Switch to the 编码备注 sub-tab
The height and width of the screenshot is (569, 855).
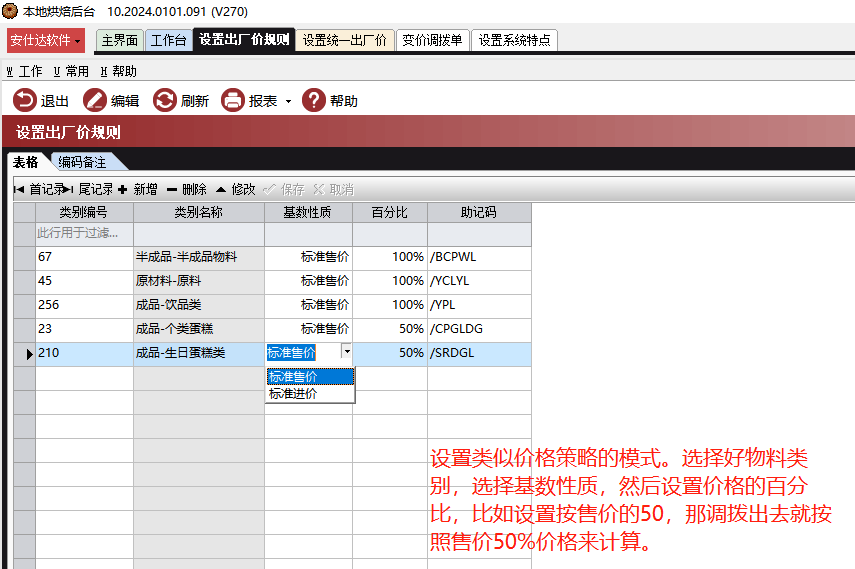pos(82,162)
